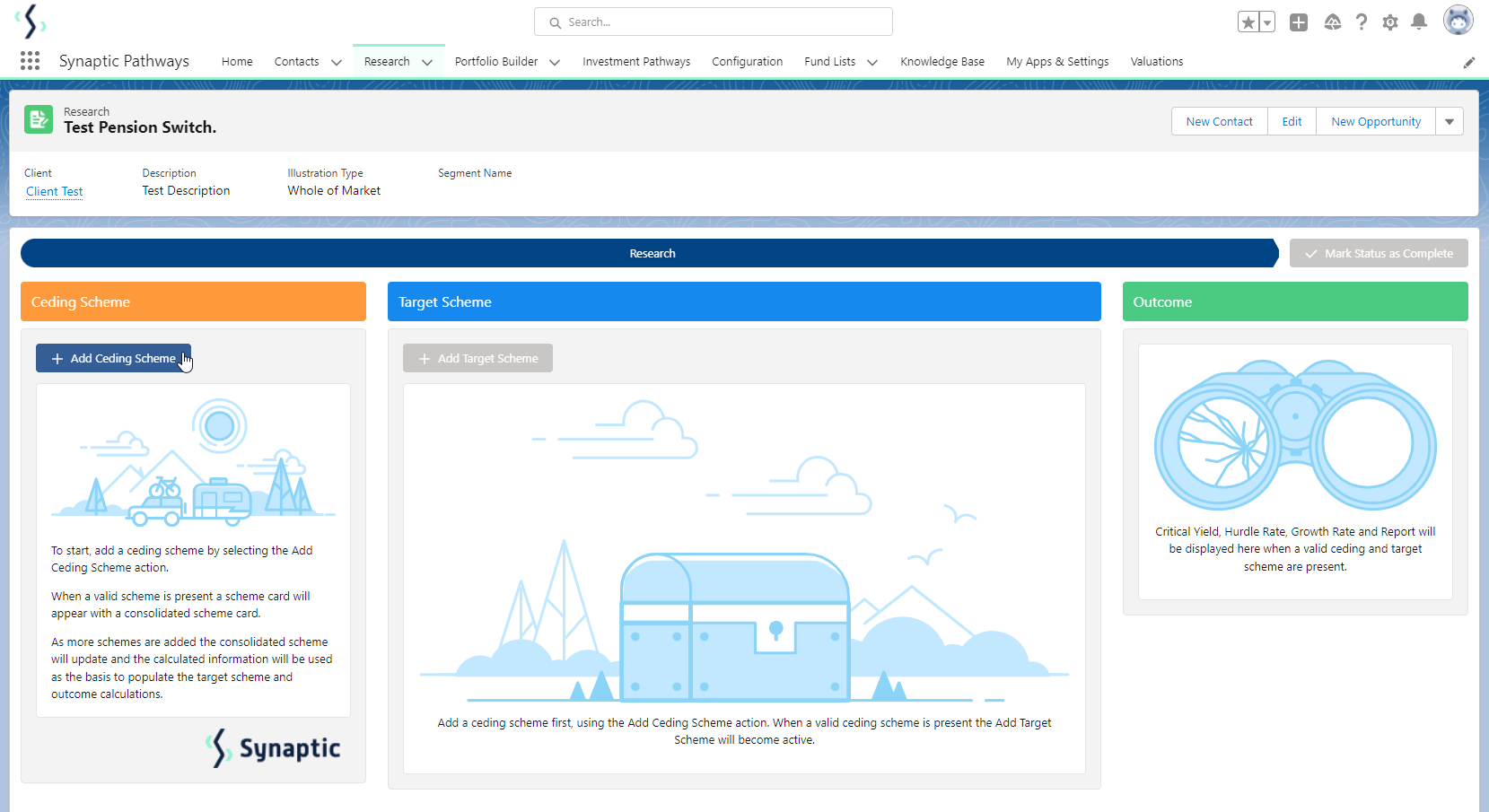Click the Synaptic logo in the header

(x=31, y=21)
